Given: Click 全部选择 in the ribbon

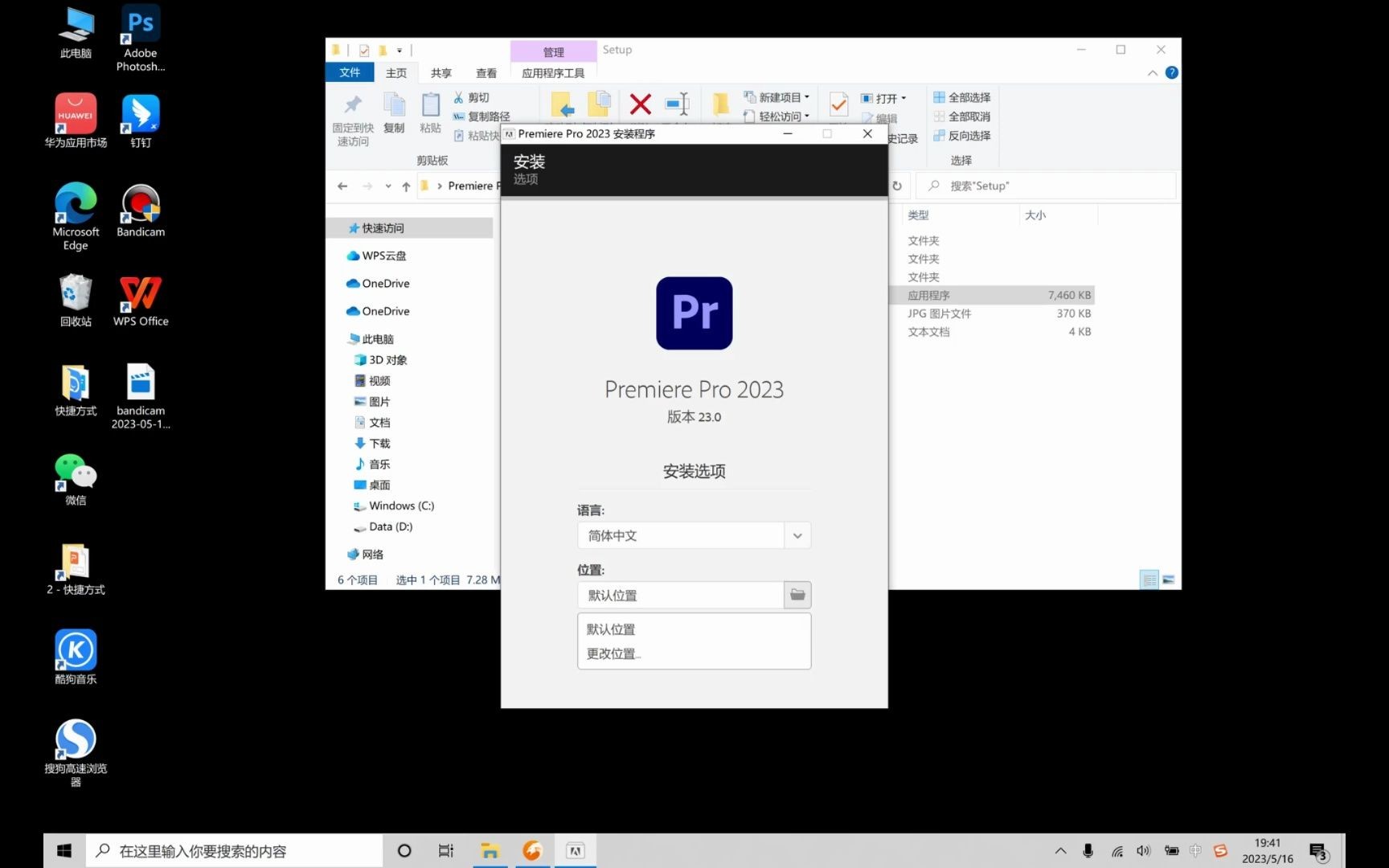Looking at the screenshot, I should click(962, 97).
